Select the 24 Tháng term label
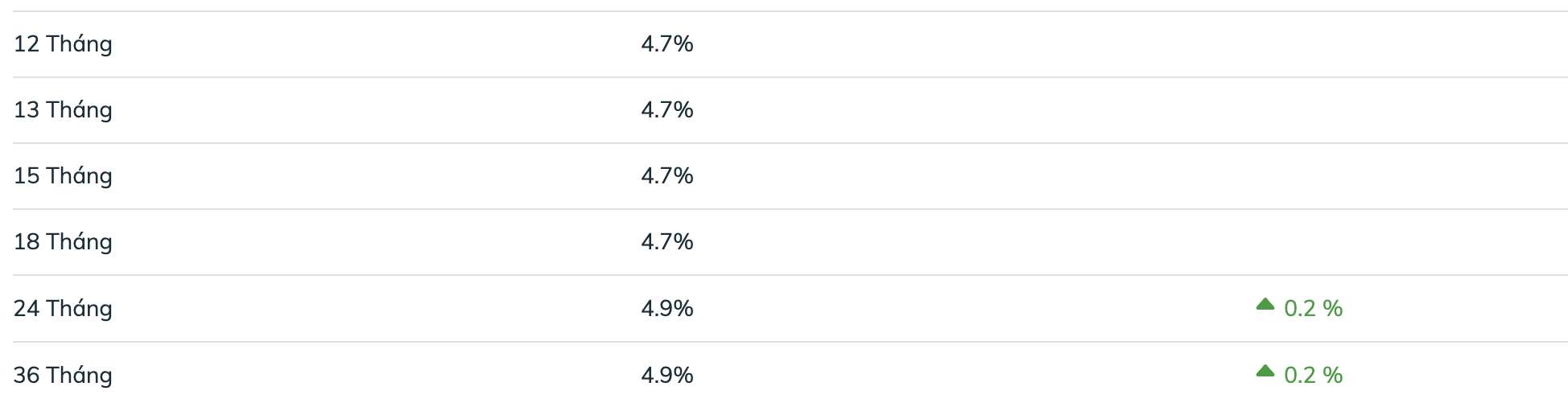This screenshot has width=1568, height=407. [63, 309]
